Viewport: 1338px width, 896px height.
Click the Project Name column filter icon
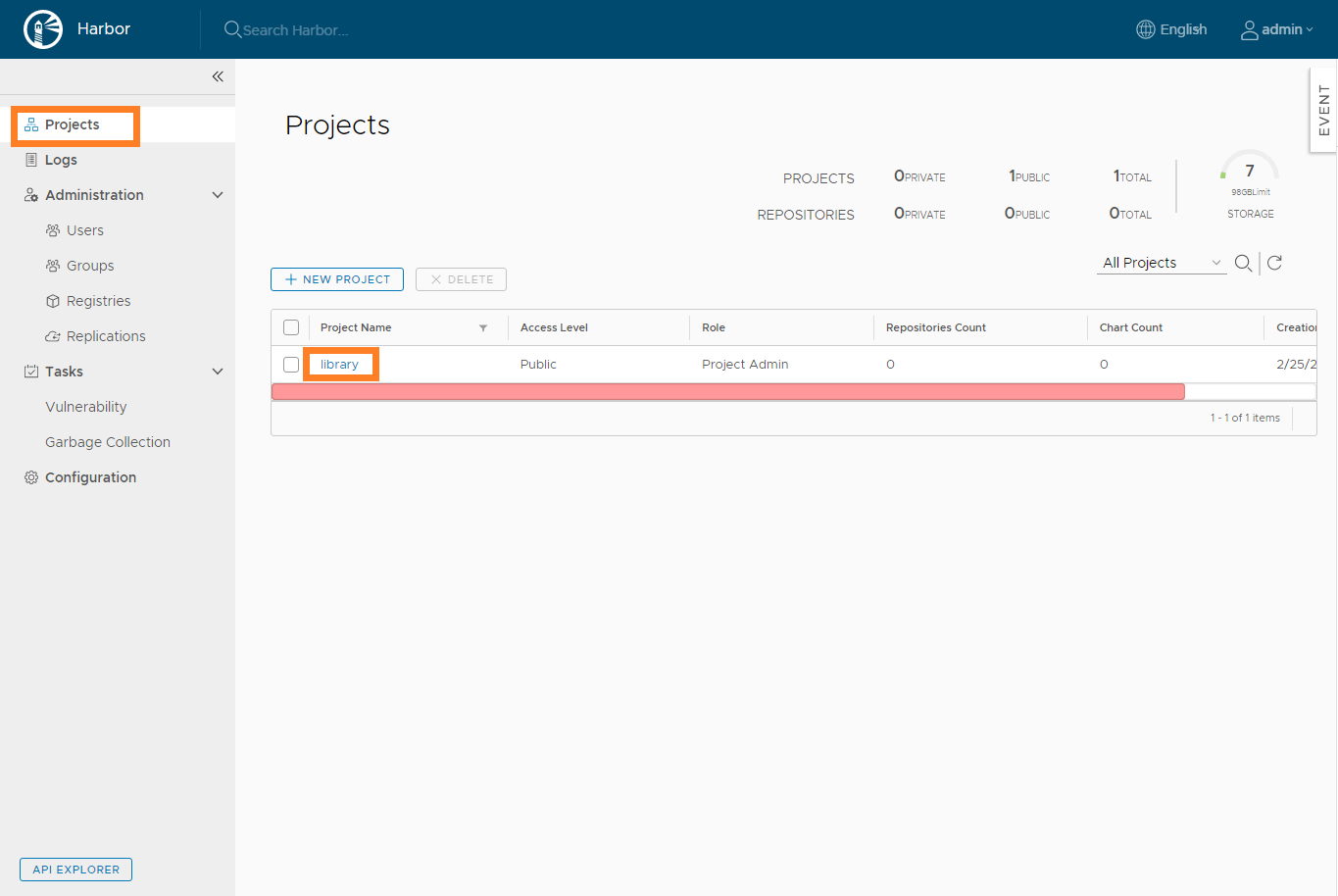483,328
